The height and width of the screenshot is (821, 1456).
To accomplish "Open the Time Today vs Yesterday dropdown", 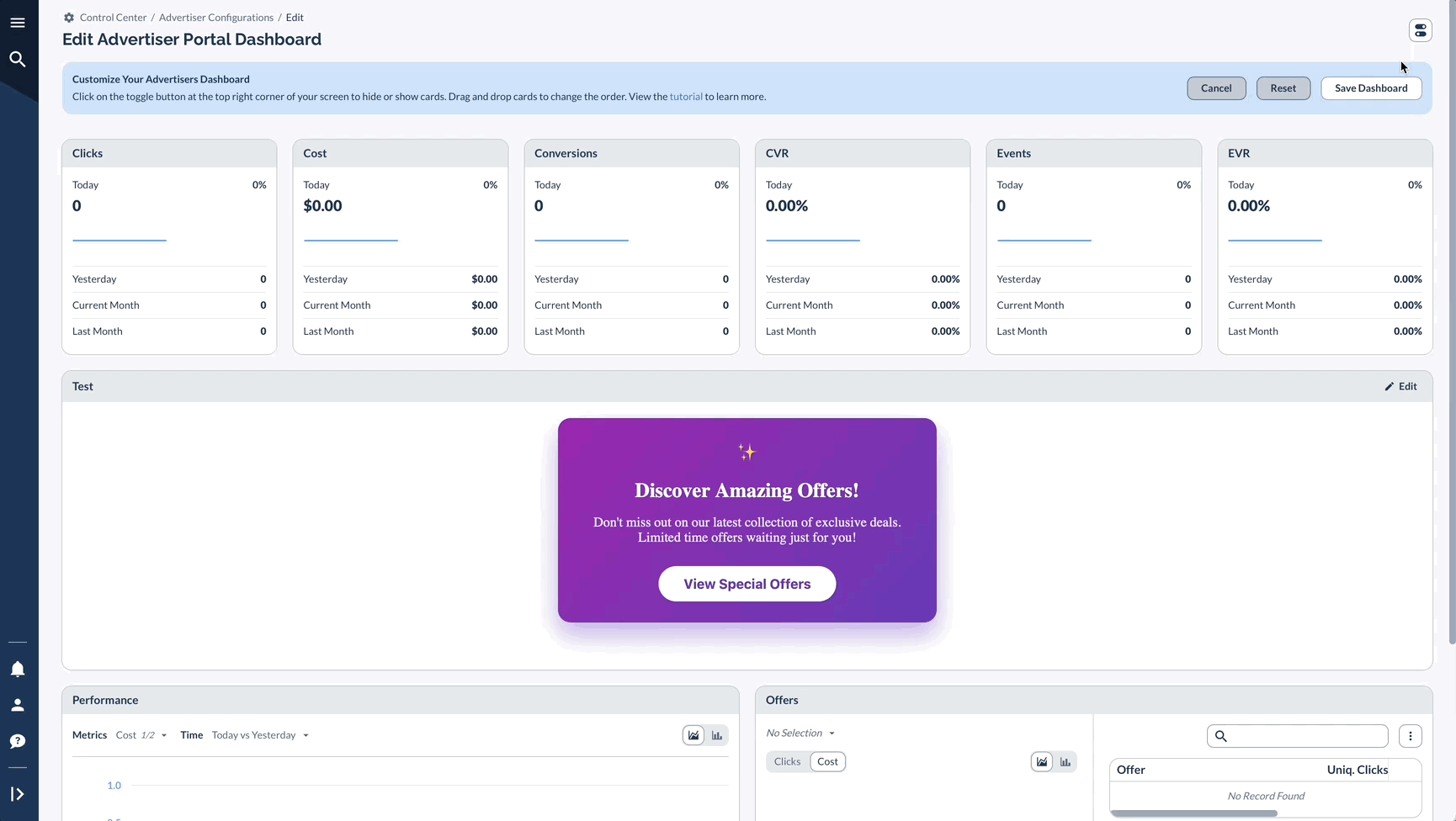I will tap(261, 735).
